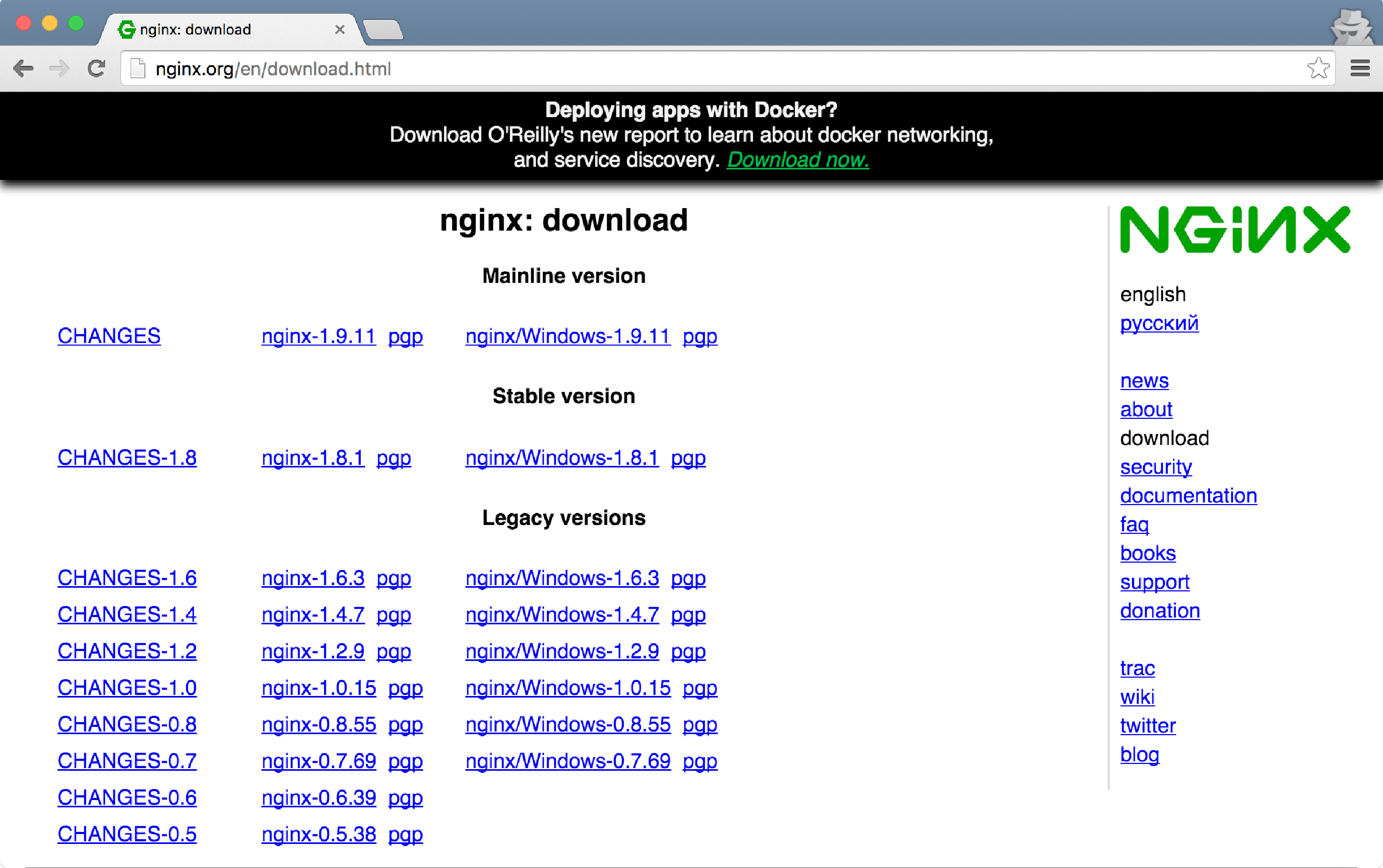Open pgp link beside nginx/Windows-1.8.1

pos(688,458)
